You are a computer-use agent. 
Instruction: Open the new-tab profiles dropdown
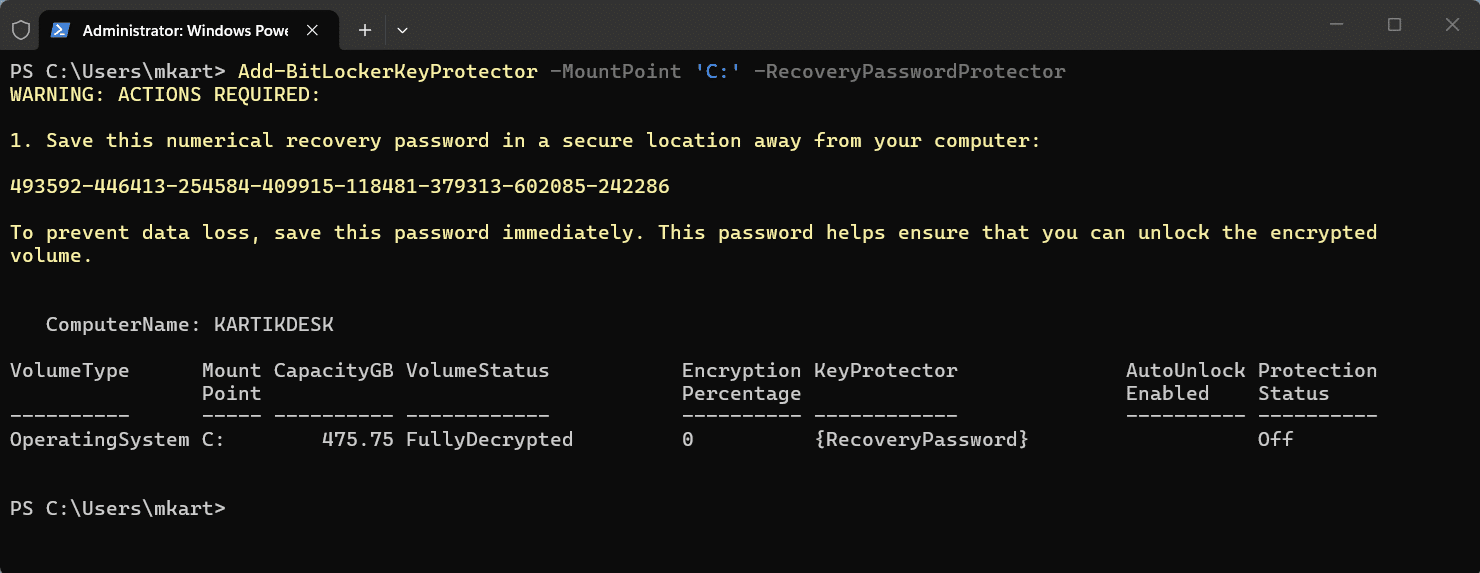tap(402, 30)
